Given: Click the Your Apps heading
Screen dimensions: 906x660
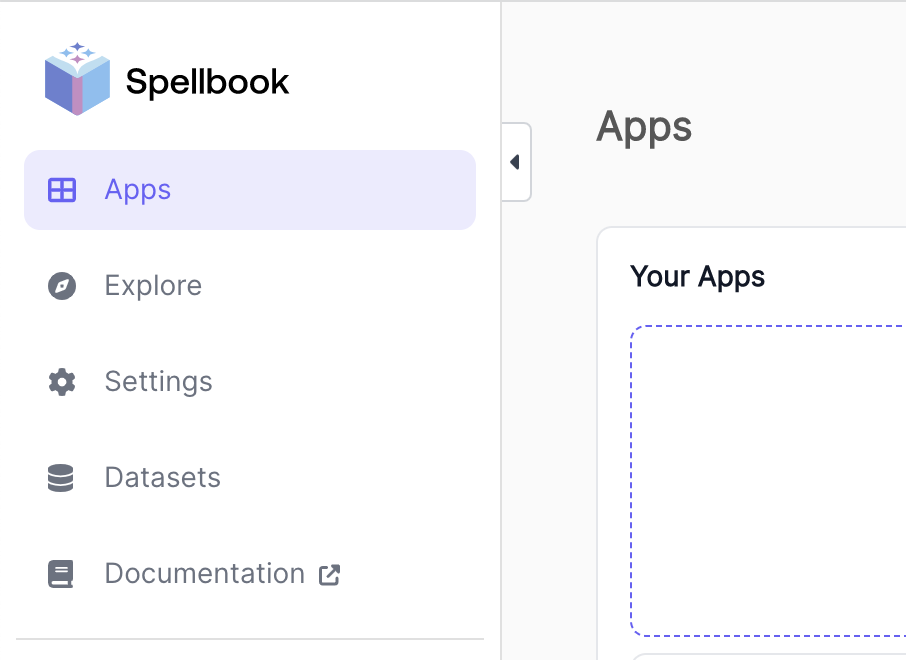Looking at the screenshot, I should 698,276.
